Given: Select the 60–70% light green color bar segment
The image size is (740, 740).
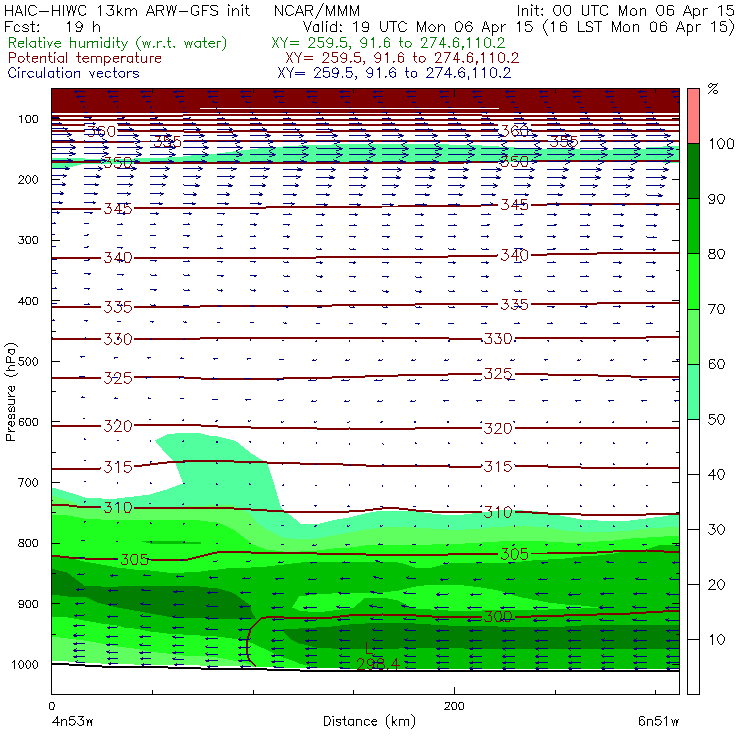Looking at the screenshot, I should pos(693,336).
